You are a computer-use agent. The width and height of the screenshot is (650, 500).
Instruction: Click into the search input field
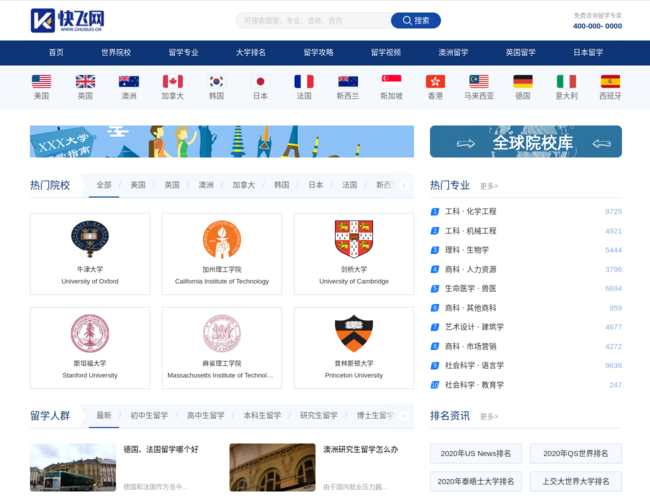coord(310,20)
